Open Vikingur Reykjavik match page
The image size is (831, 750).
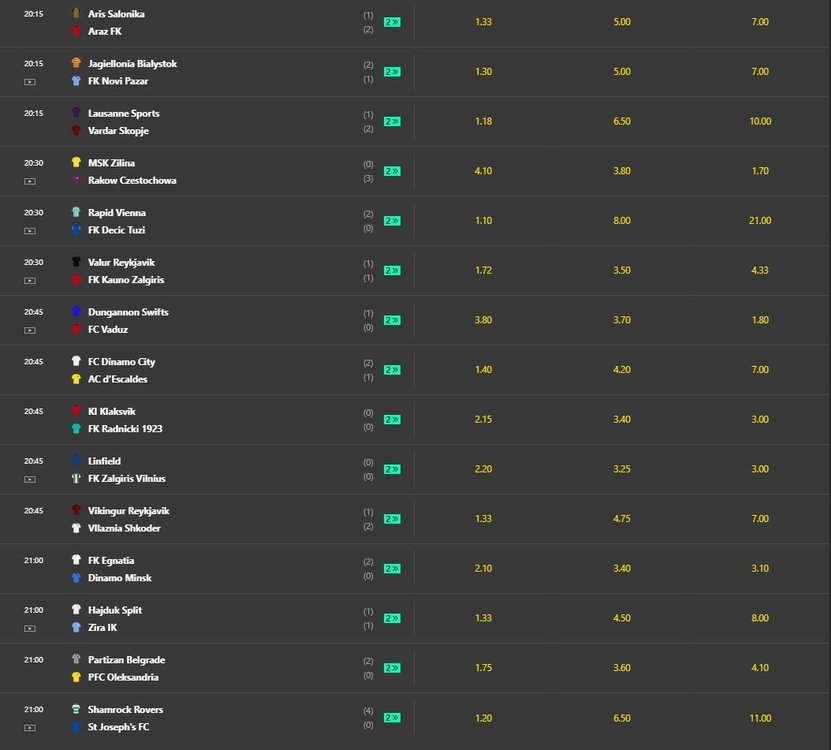(x=128, y=511)
